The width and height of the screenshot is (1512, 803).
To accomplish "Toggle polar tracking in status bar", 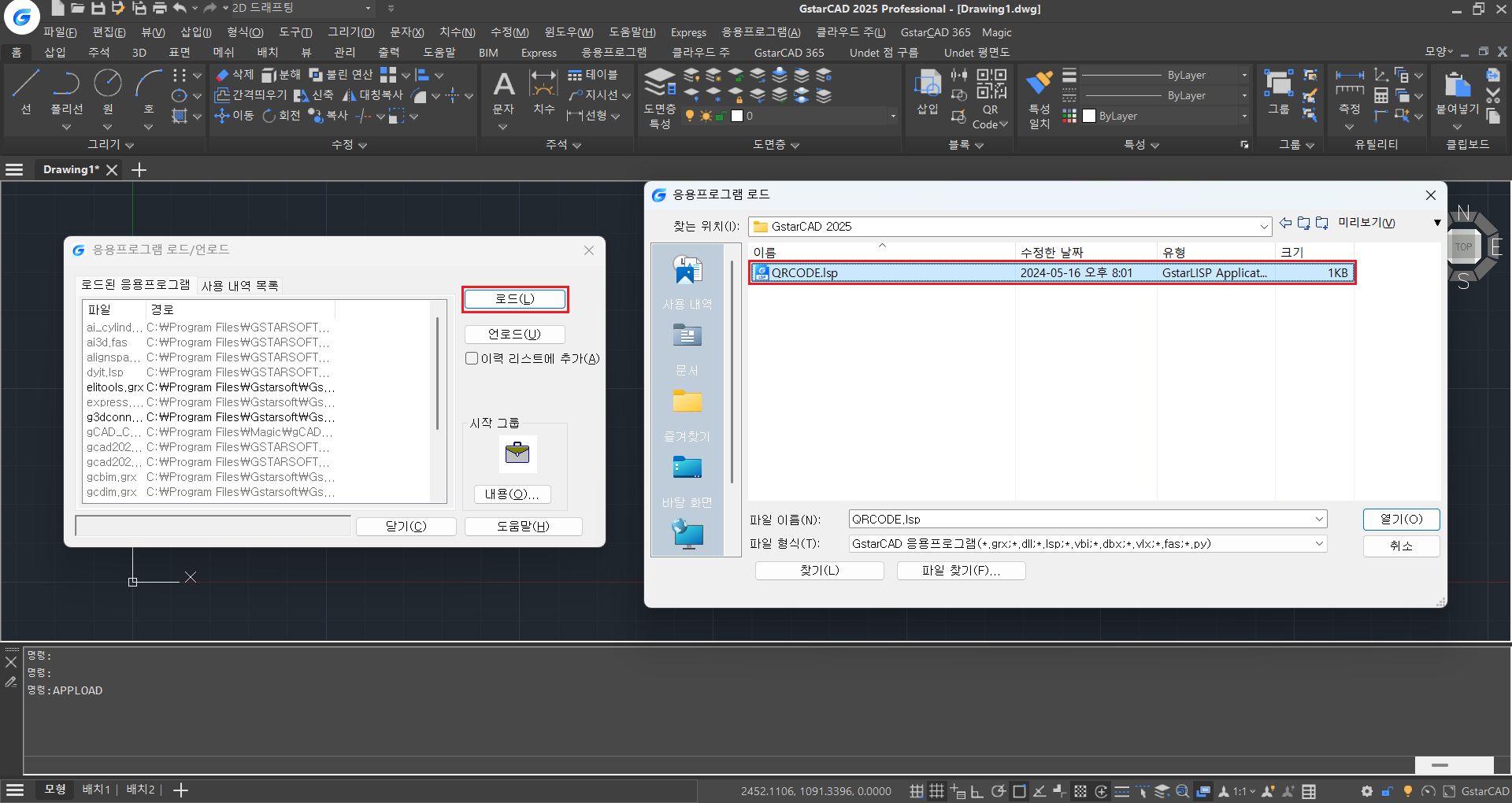I will coord(999,791).
